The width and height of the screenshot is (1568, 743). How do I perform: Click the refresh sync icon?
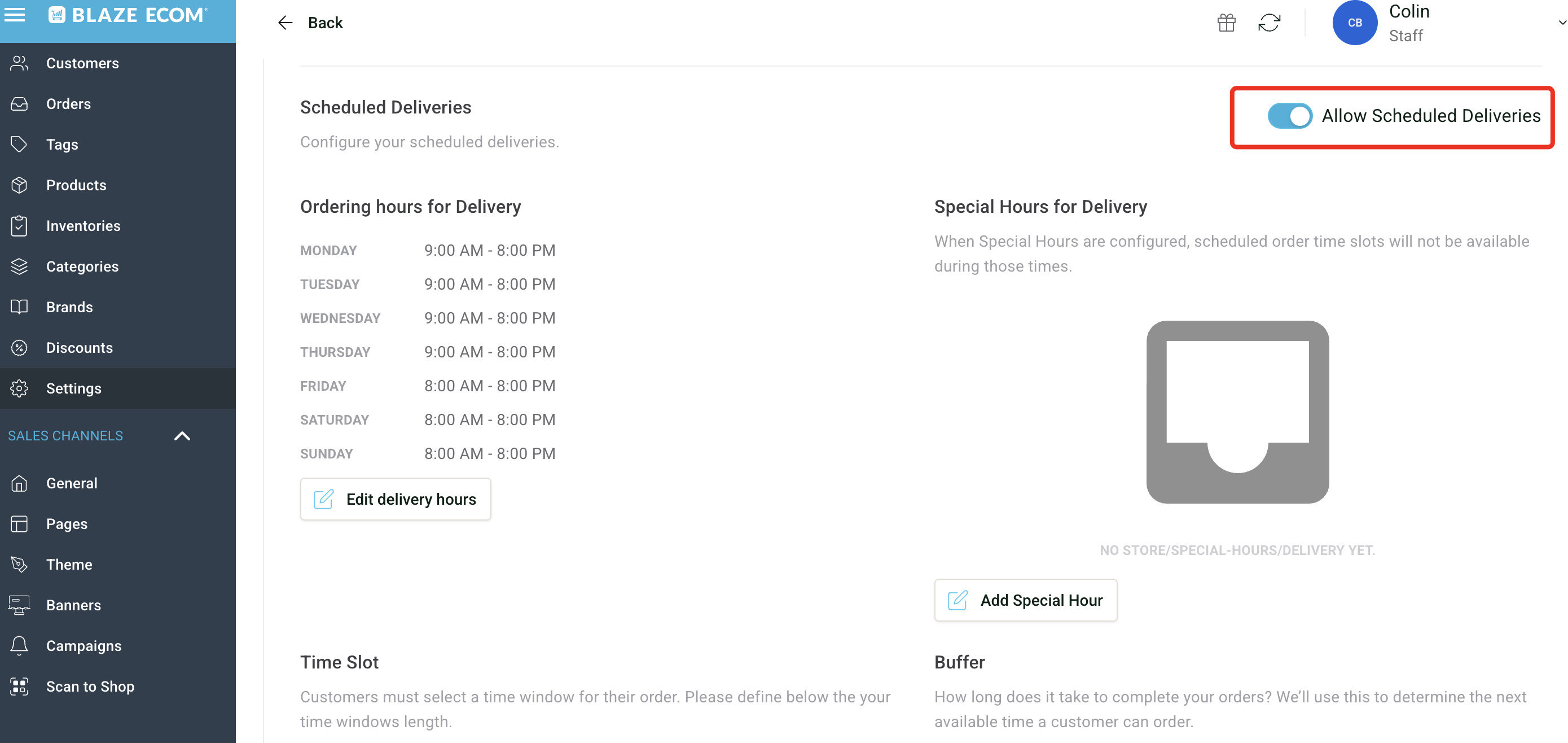[x=1269, y=23]
